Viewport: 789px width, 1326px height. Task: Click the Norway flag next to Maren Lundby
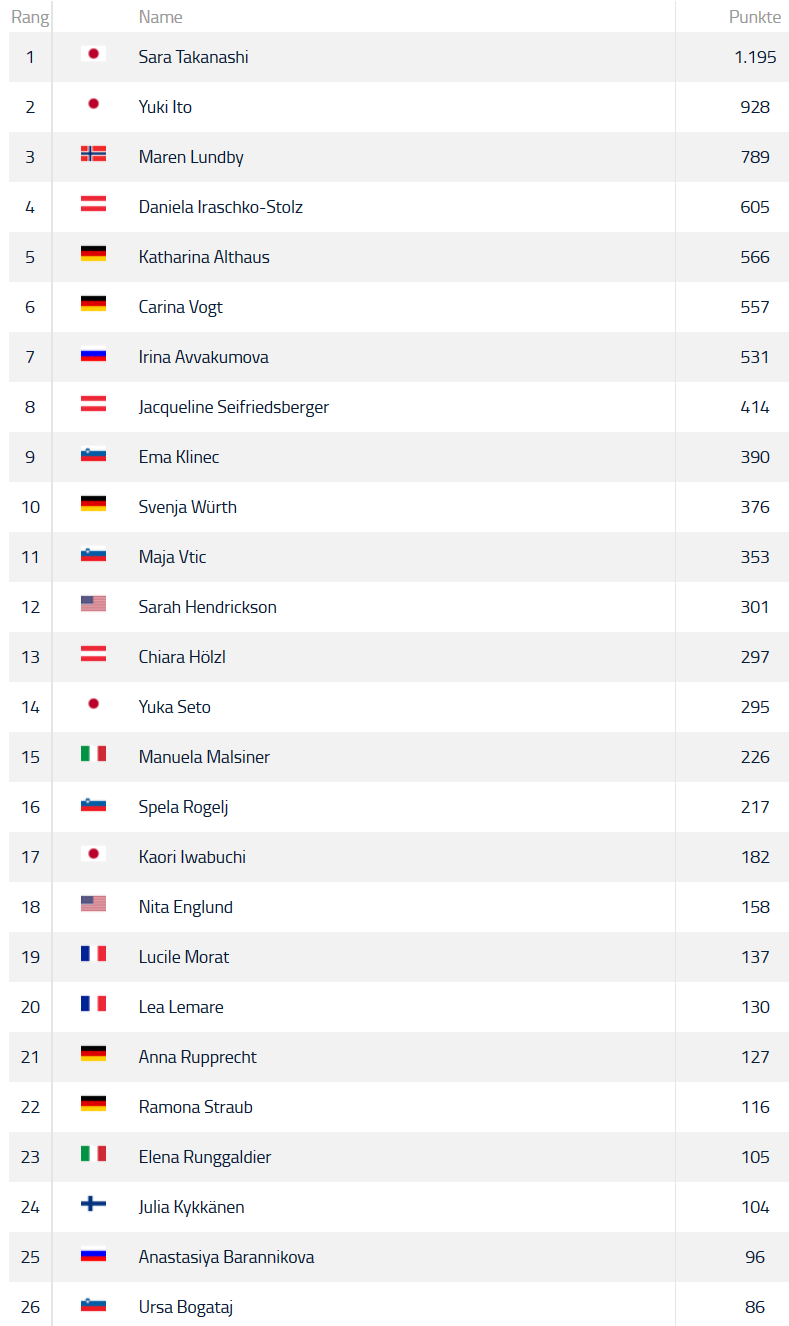pos(93,154)
